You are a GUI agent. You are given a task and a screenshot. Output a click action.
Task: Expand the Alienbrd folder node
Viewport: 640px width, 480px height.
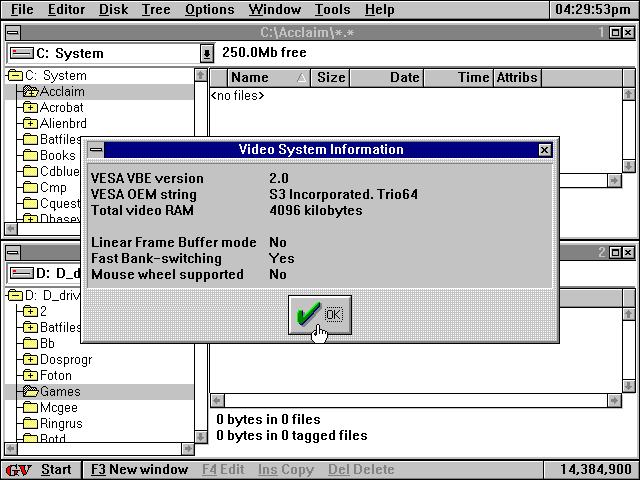pyautogui.click(x=30, y=124)
